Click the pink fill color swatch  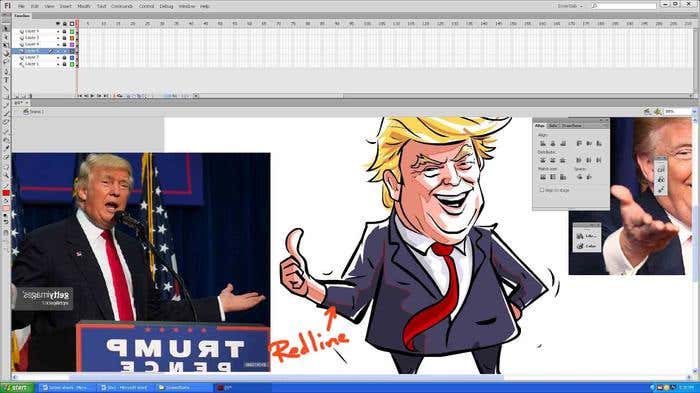pyautogui.click(x=6, y=209)
